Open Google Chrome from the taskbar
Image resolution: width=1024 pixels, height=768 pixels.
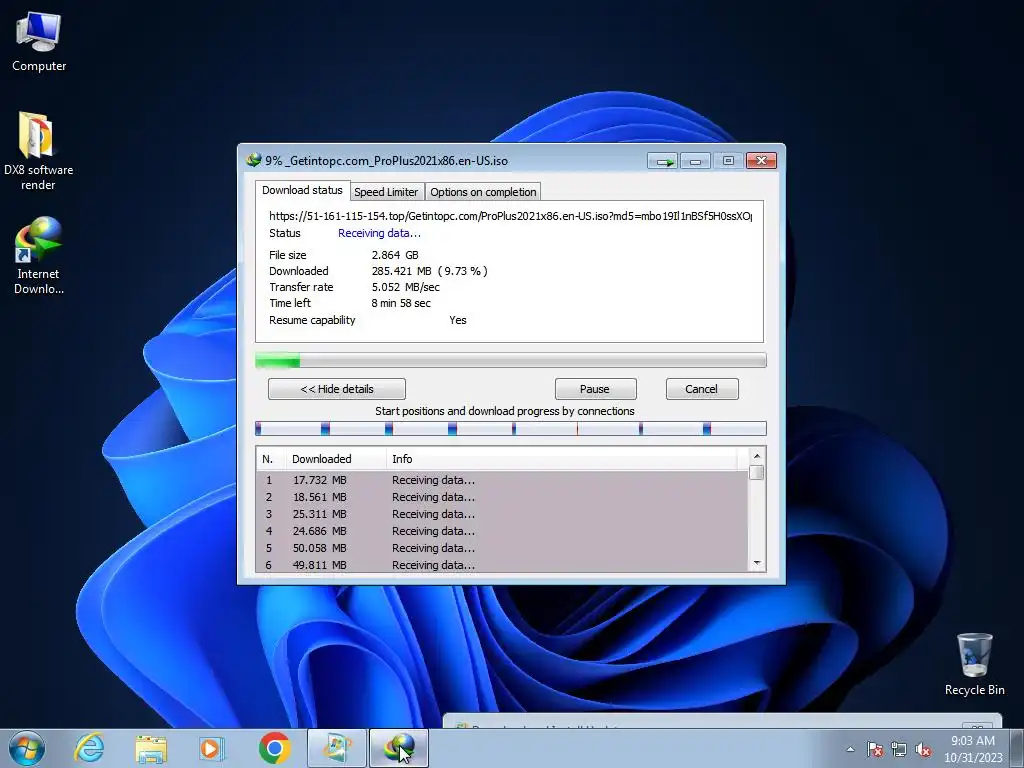click(274, 748)
